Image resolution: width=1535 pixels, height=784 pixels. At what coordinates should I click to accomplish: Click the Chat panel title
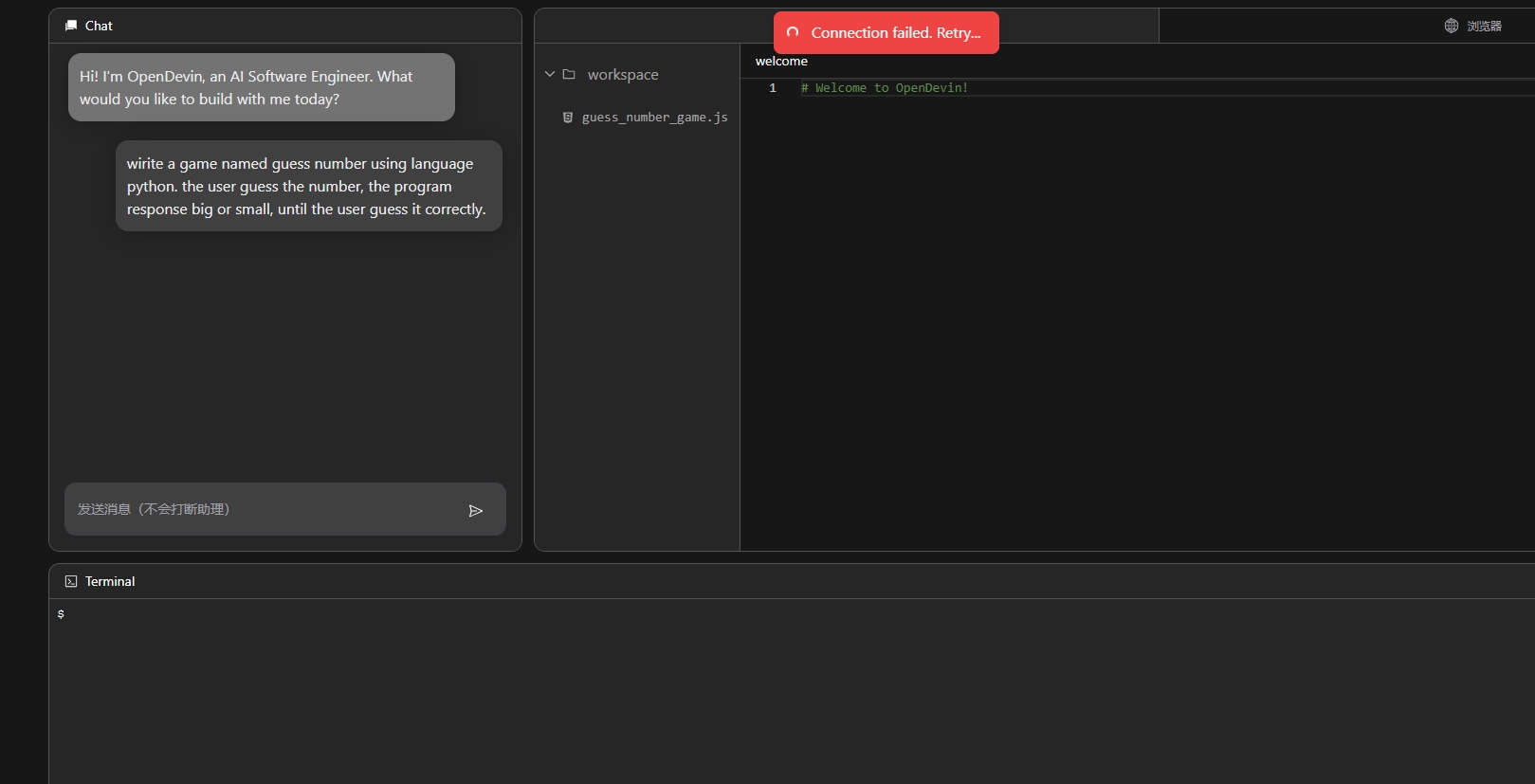(x=99, y=26)
